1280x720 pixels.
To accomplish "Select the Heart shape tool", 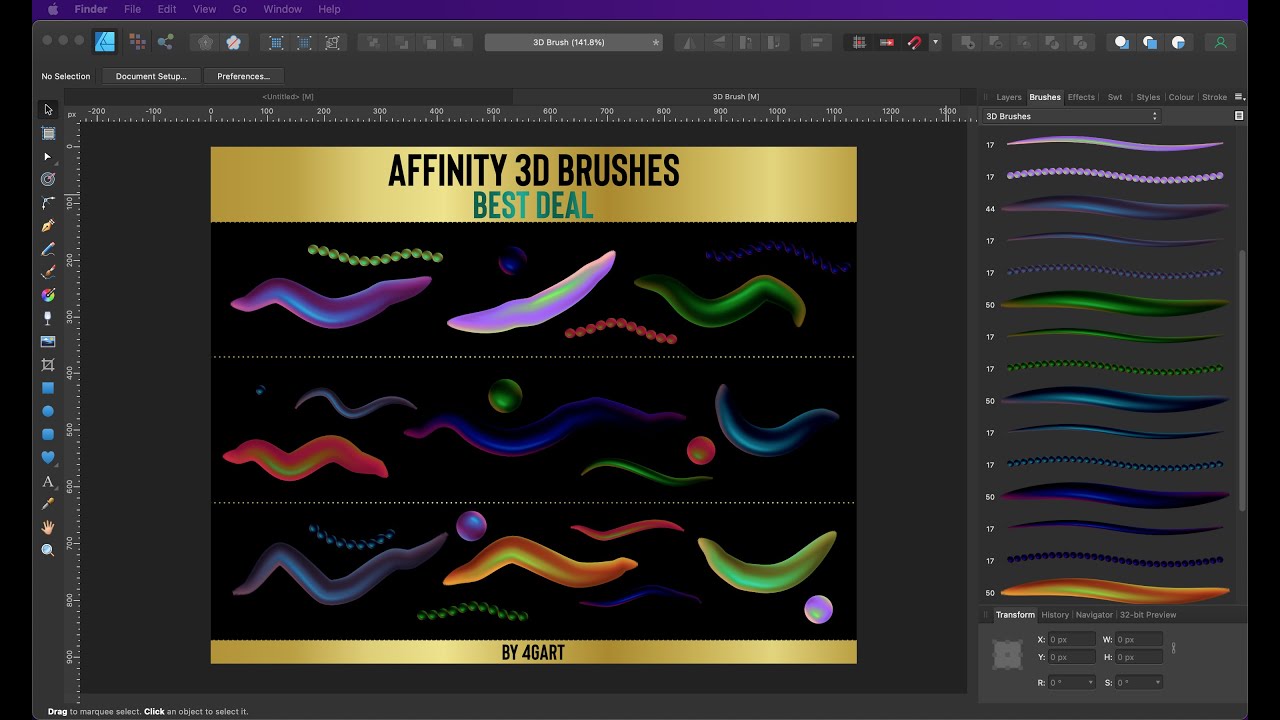I will tap(48, 457).
